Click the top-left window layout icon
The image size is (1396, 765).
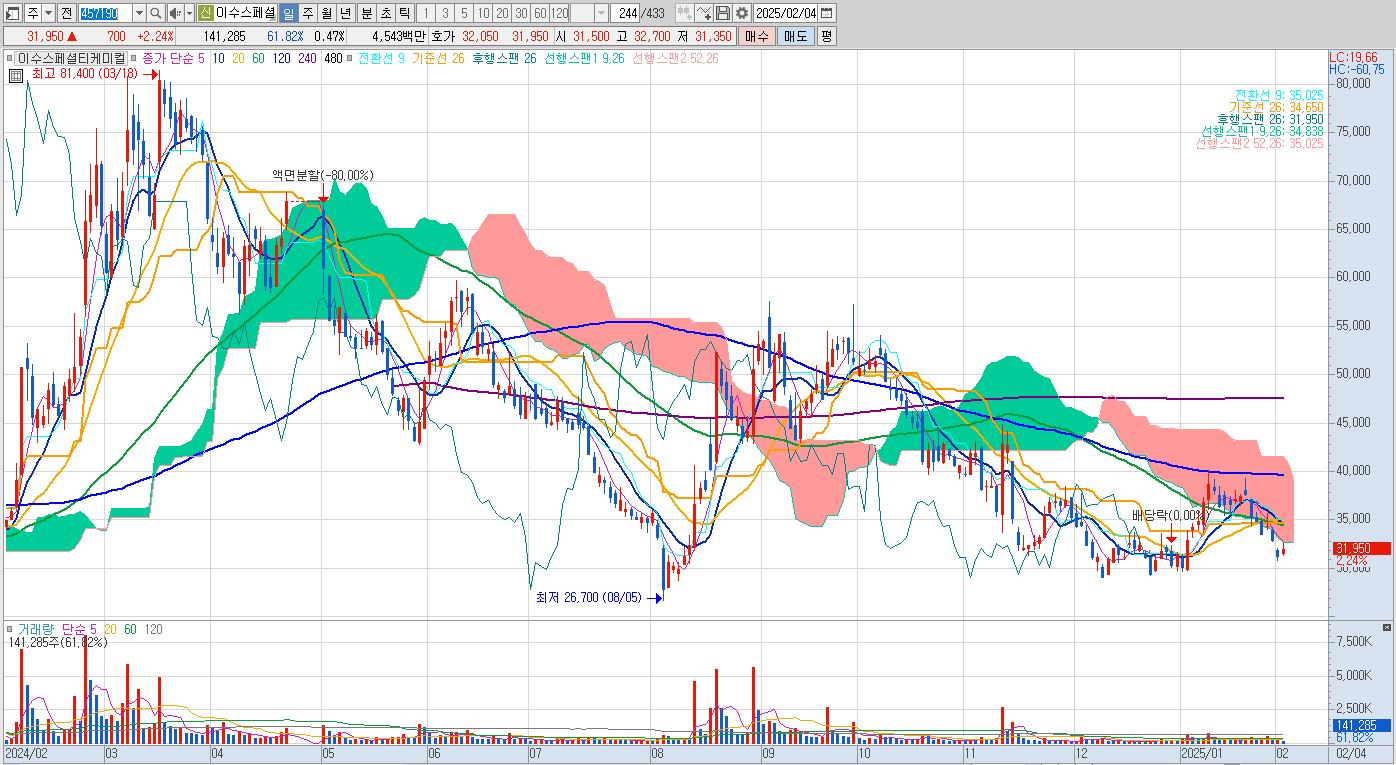click(13, 13)
